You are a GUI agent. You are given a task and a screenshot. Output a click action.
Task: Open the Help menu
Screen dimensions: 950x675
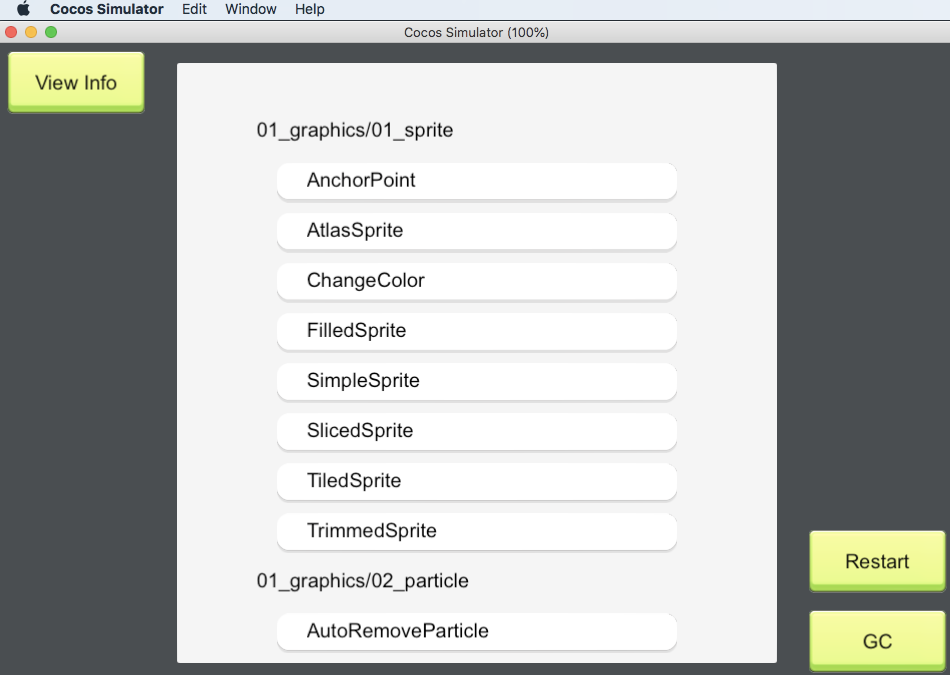(x=310, y=9)
